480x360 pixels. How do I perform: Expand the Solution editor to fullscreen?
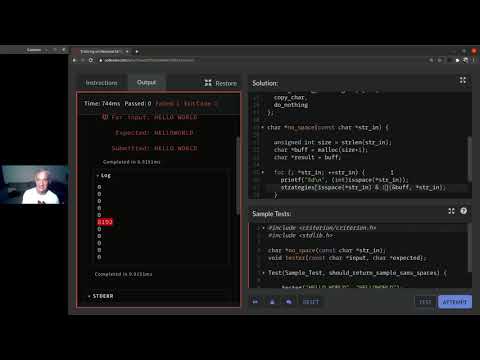(x=463, y=80)
